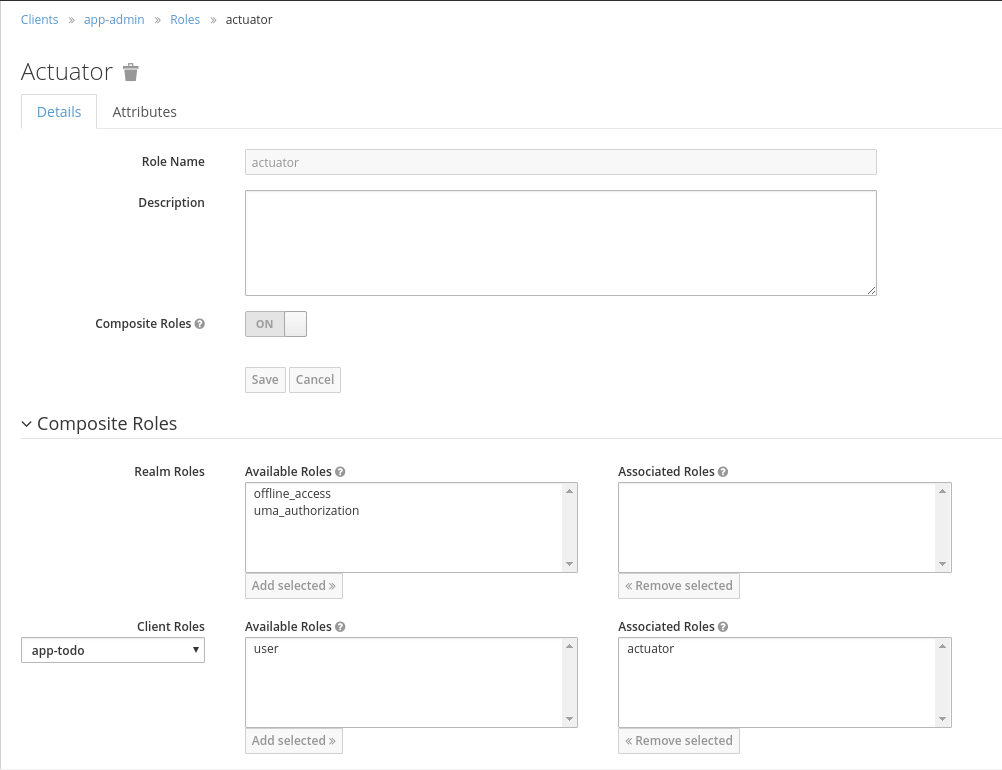Collapse the Composite Roles section
Screen dimensions: 1002x770
click(27, 424)
